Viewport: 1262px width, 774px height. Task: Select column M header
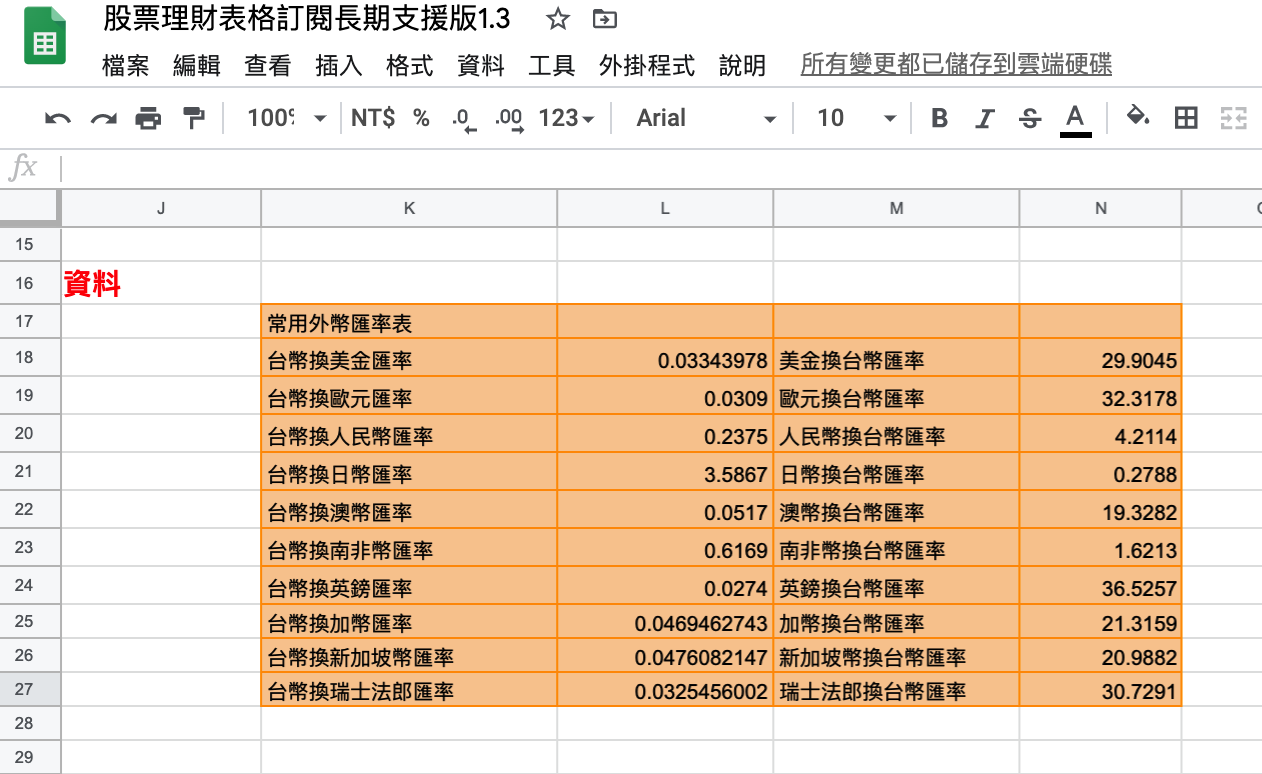point(896,208)
